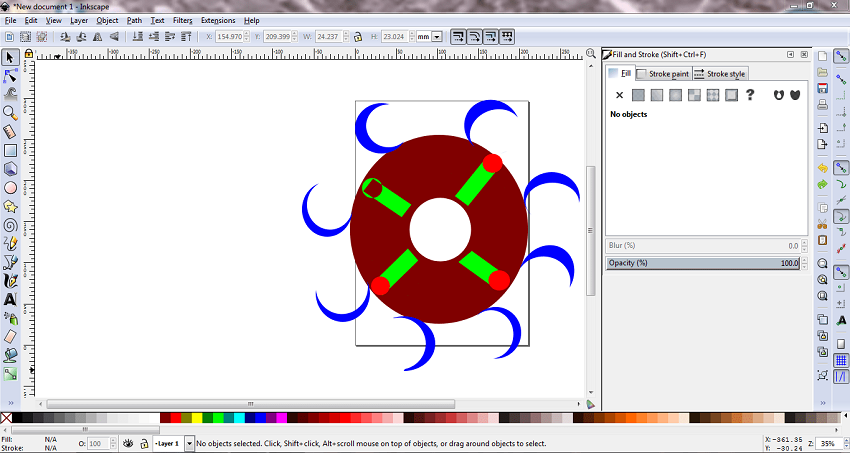This screenshot has width=850, height=453.
Task: Toggle the layer lock in status bar
Action: (144, 443)
